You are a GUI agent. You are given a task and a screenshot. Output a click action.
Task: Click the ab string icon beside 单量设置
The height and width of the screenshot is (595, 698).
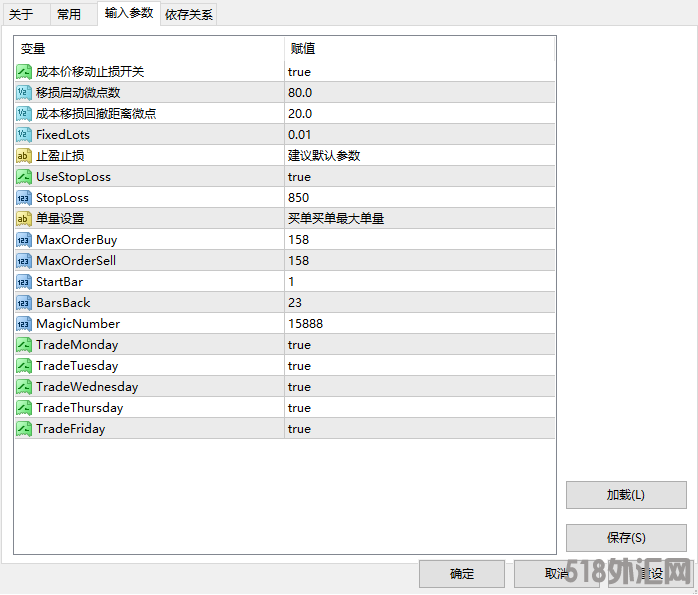pyautogui.click(x=24, y=219)
